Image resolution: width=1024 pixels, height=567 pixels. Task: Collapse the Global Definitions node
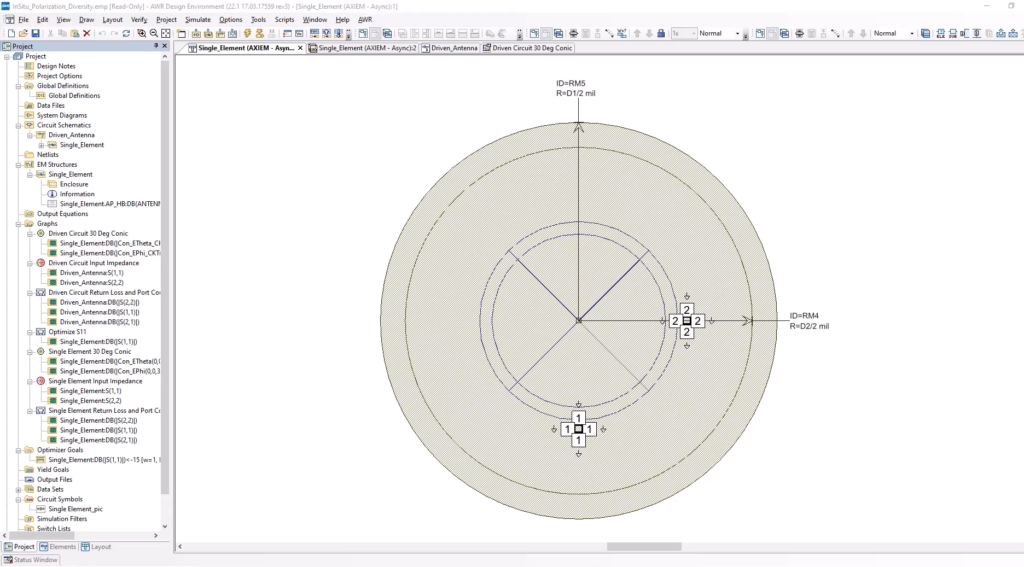[x=18, y=86]
